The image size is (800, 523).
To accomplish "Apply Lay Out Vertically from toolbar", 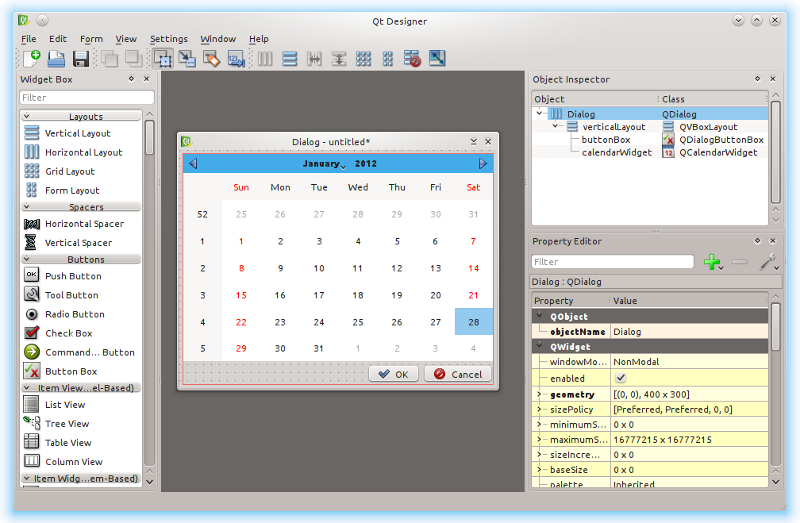I will (x=290, y=59).
